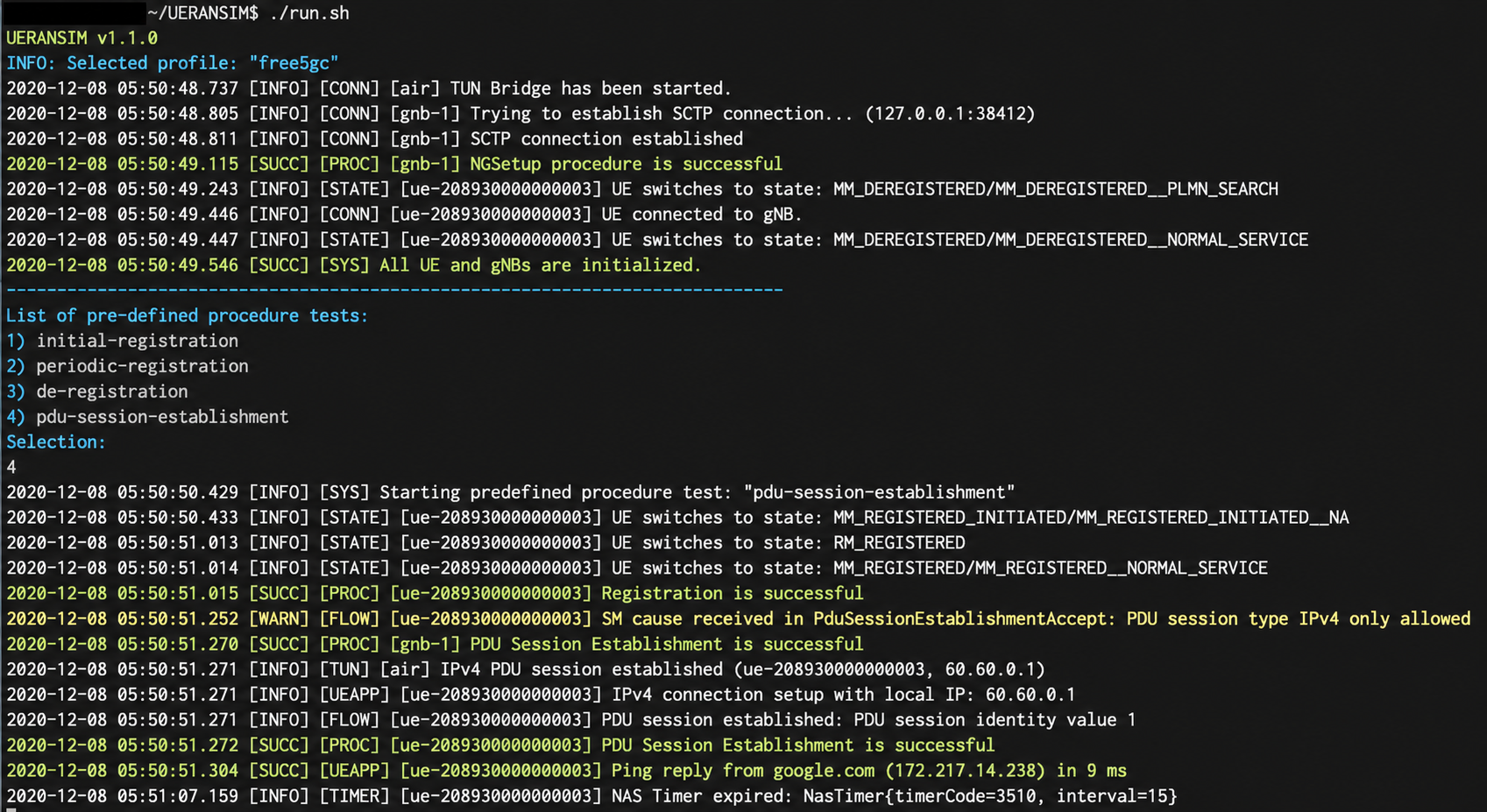Click line ending 'MM_REGISTERED_INITIATED__NA'

click(x=677, y=518)
